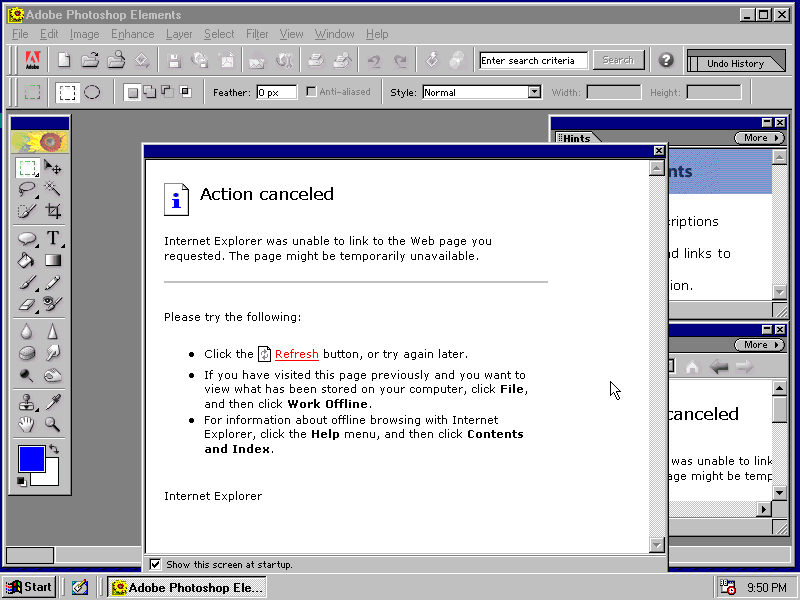Open the Filter menu
800x600 pixels.
click(257, 34)
